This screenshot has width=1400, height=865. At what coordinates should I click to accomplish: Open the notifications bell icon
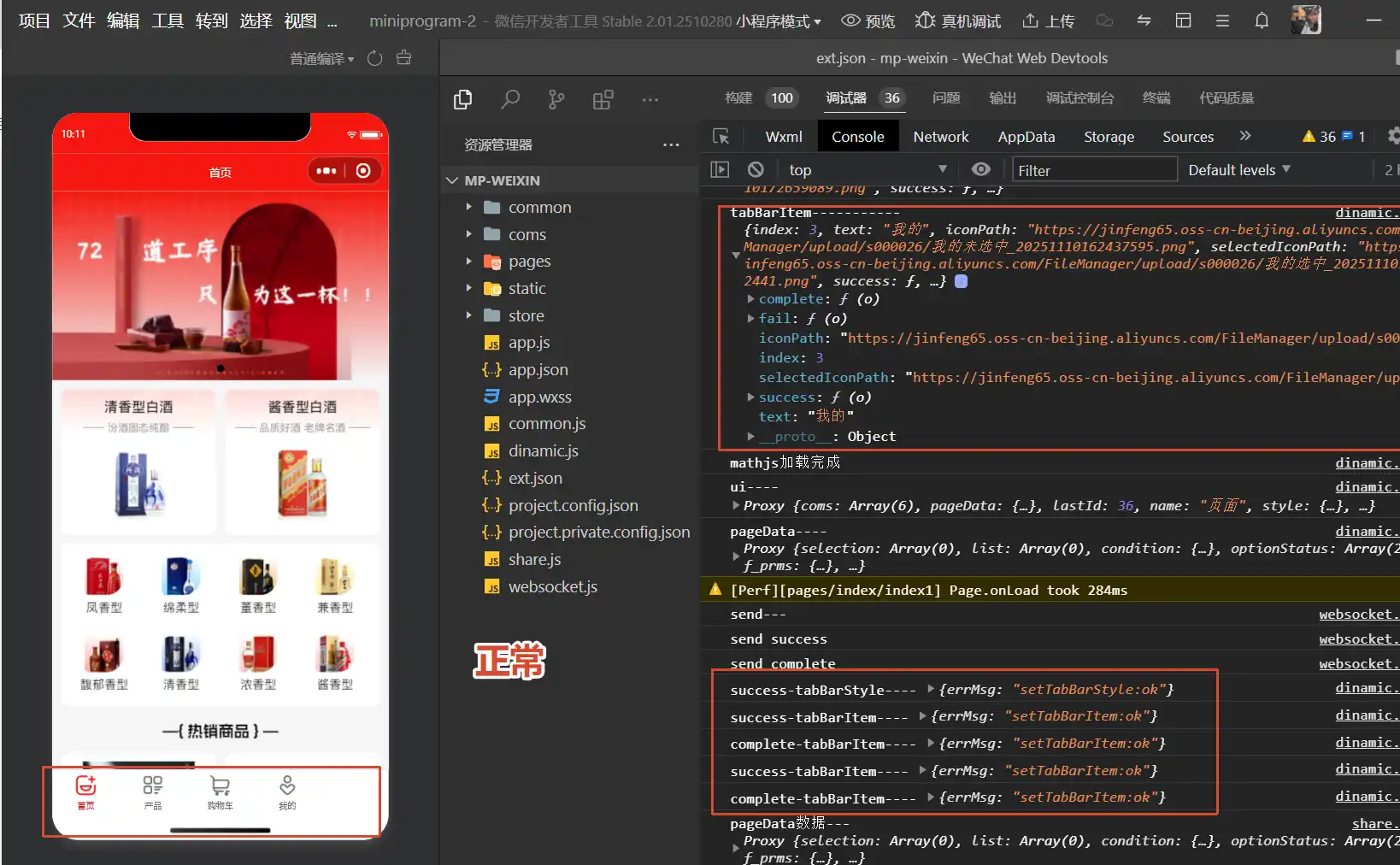1261,21
